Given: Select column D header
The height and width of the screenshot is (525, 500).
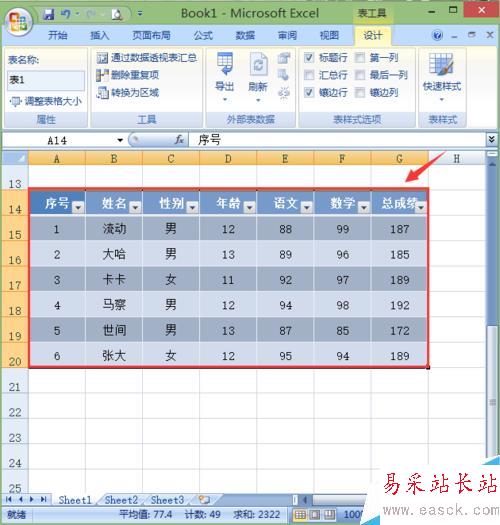Looking at the screenshot, I should click(228, 158).
